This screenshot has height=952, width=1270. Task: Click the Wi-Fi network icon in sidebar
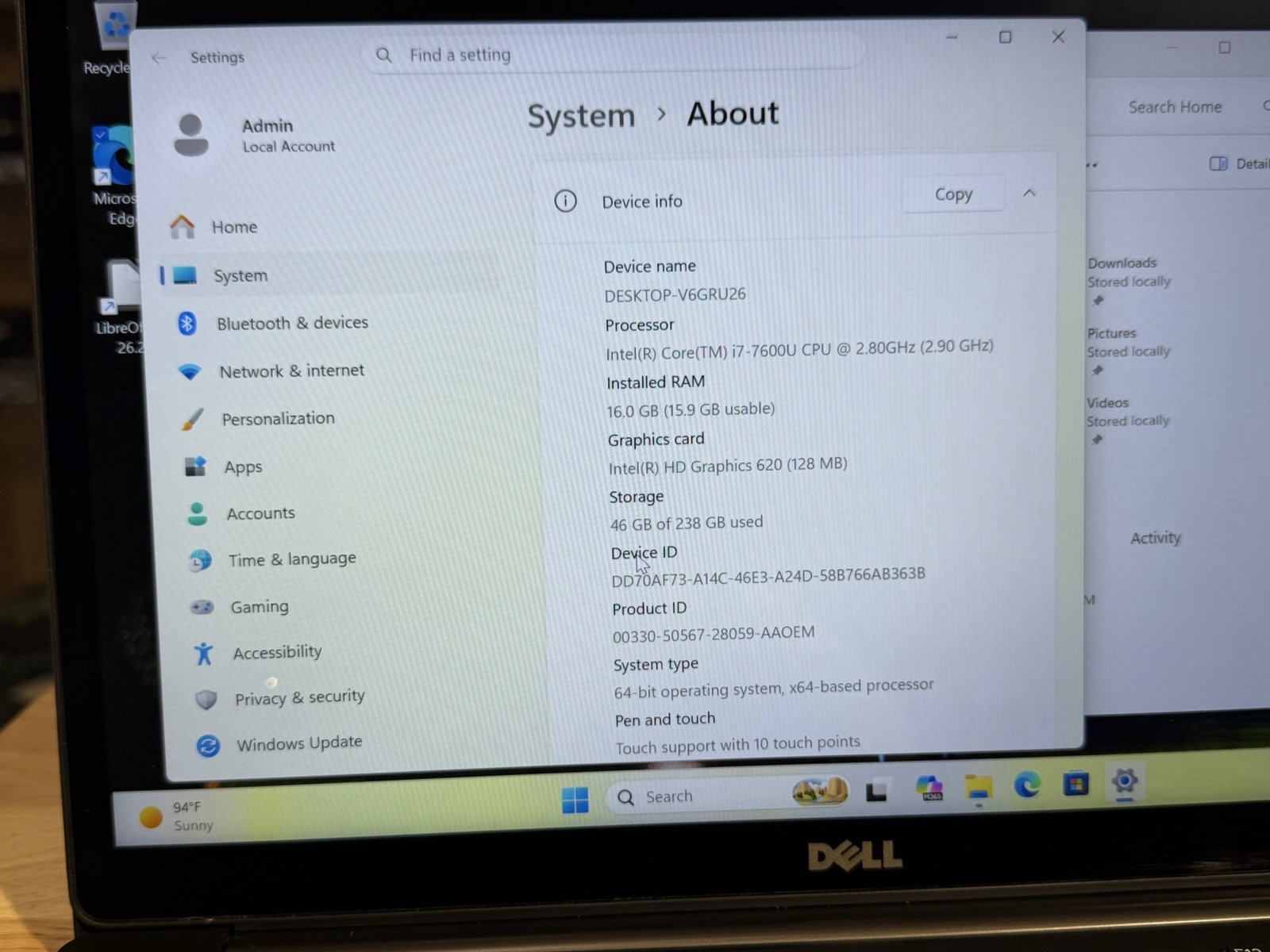(x=190, y=371)
